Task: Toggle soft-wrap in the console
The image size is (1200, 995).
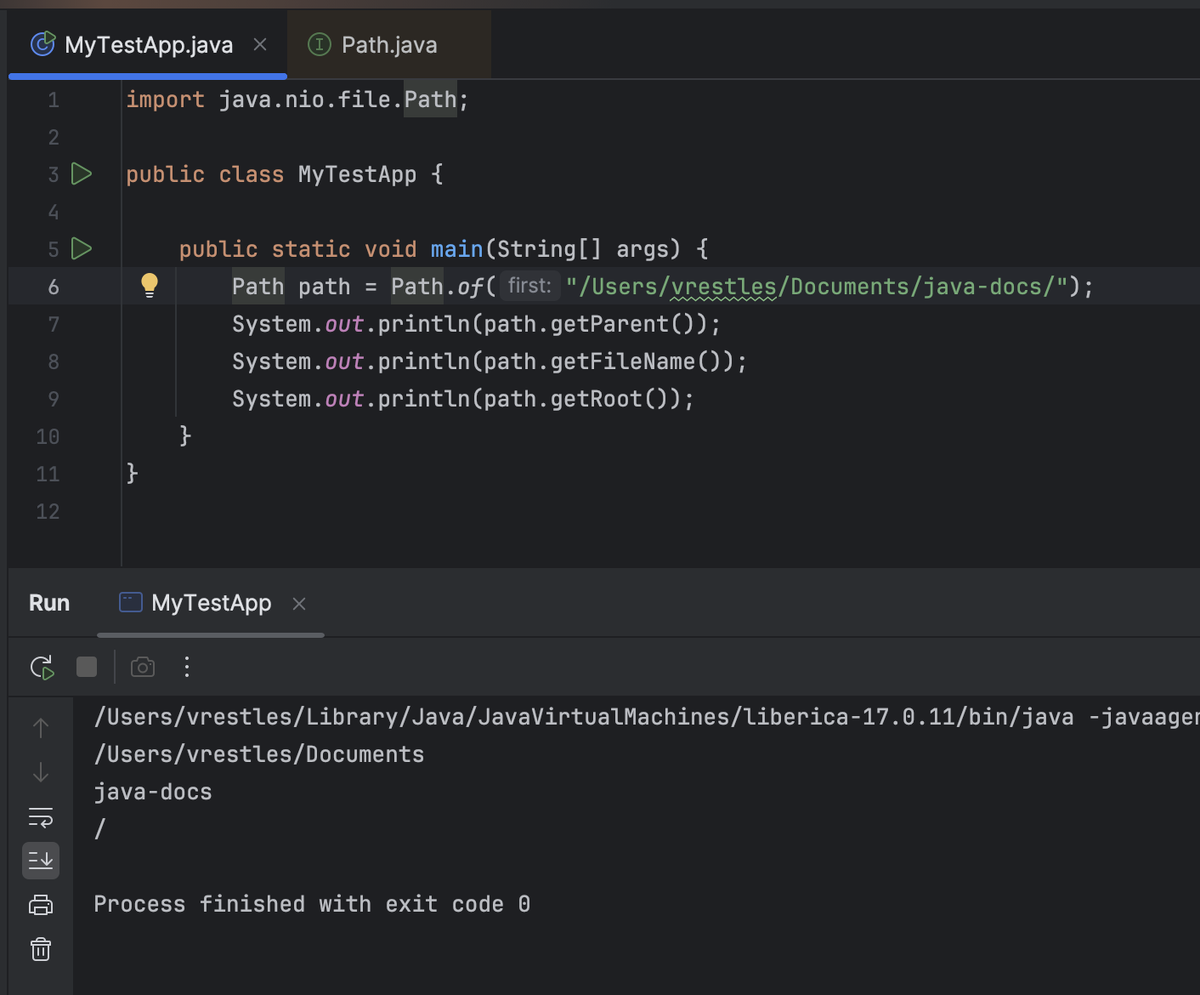Action: coord(41,818)
